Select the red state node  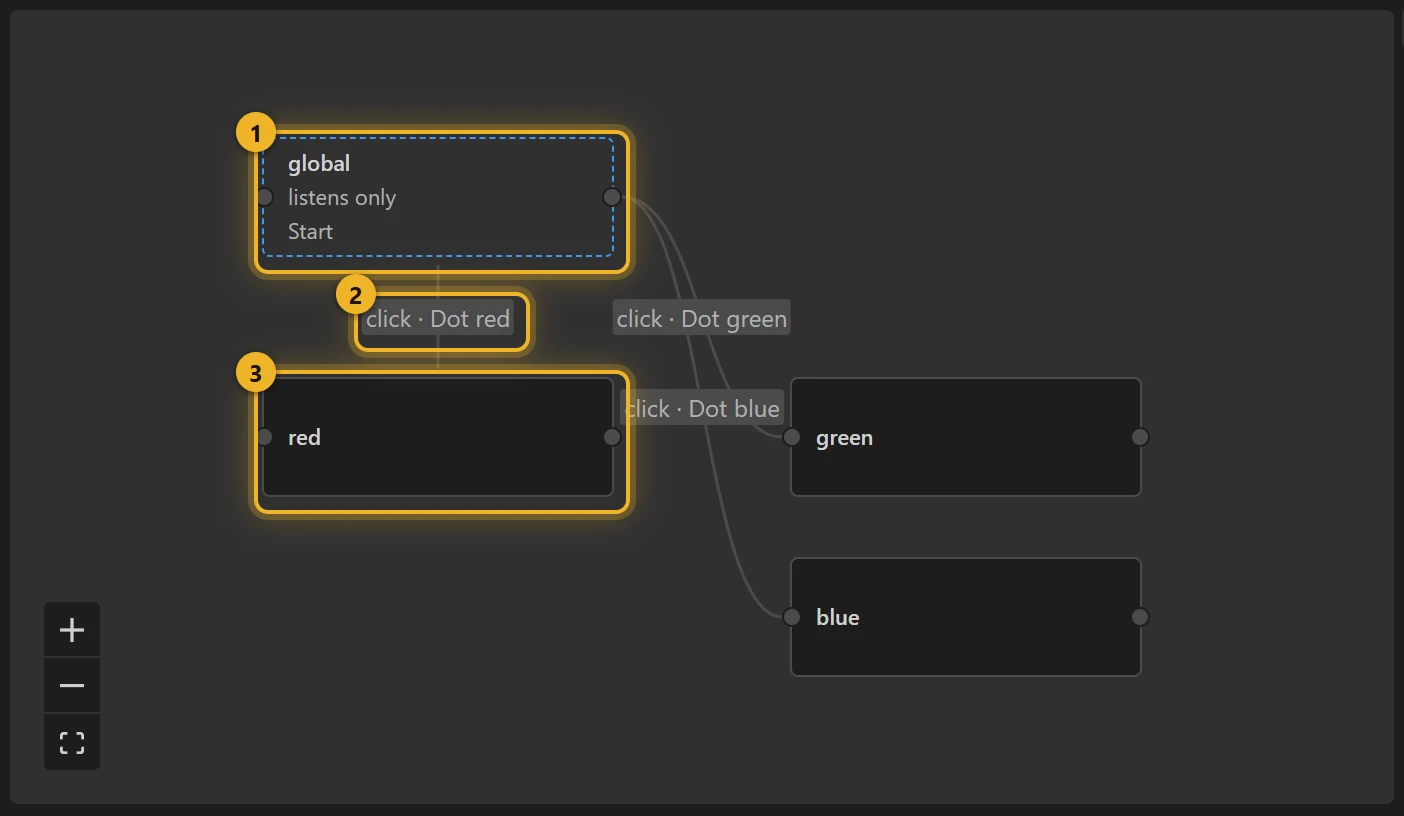point(438,437)
